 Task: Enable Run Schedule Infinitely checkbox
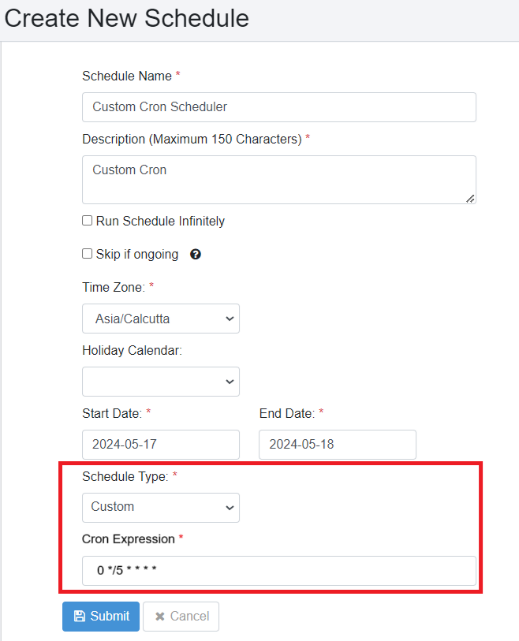pos(87,221)
